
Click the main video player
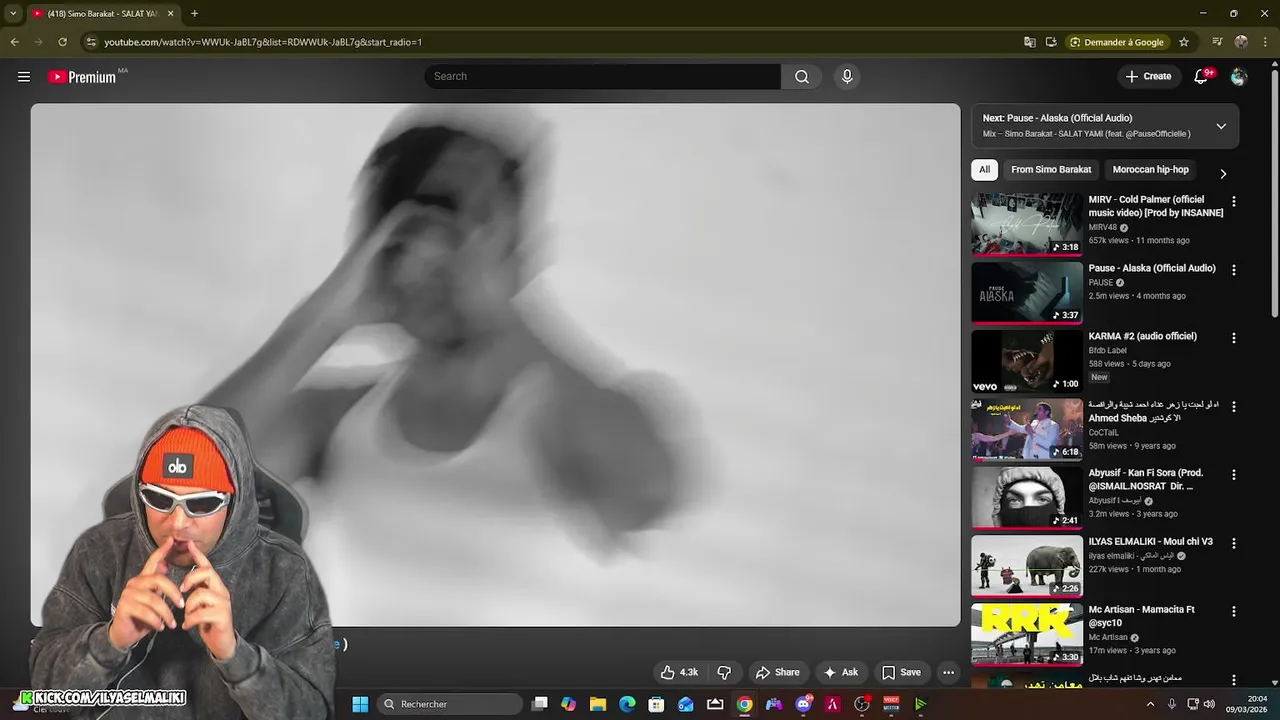tap(495, 365)
